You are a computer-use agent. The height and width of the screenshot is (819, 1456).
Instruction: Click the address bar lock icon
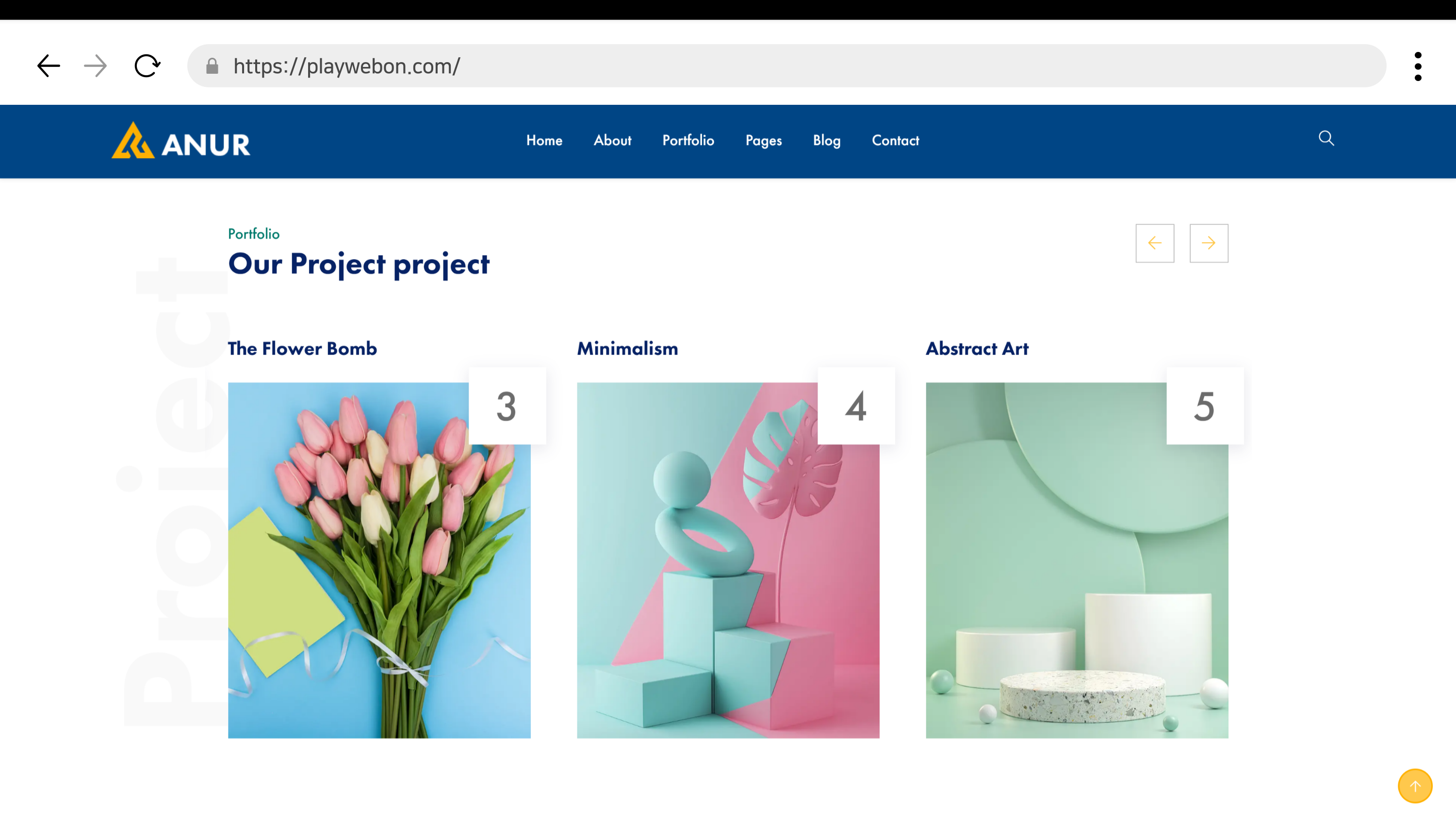(212, 66)
